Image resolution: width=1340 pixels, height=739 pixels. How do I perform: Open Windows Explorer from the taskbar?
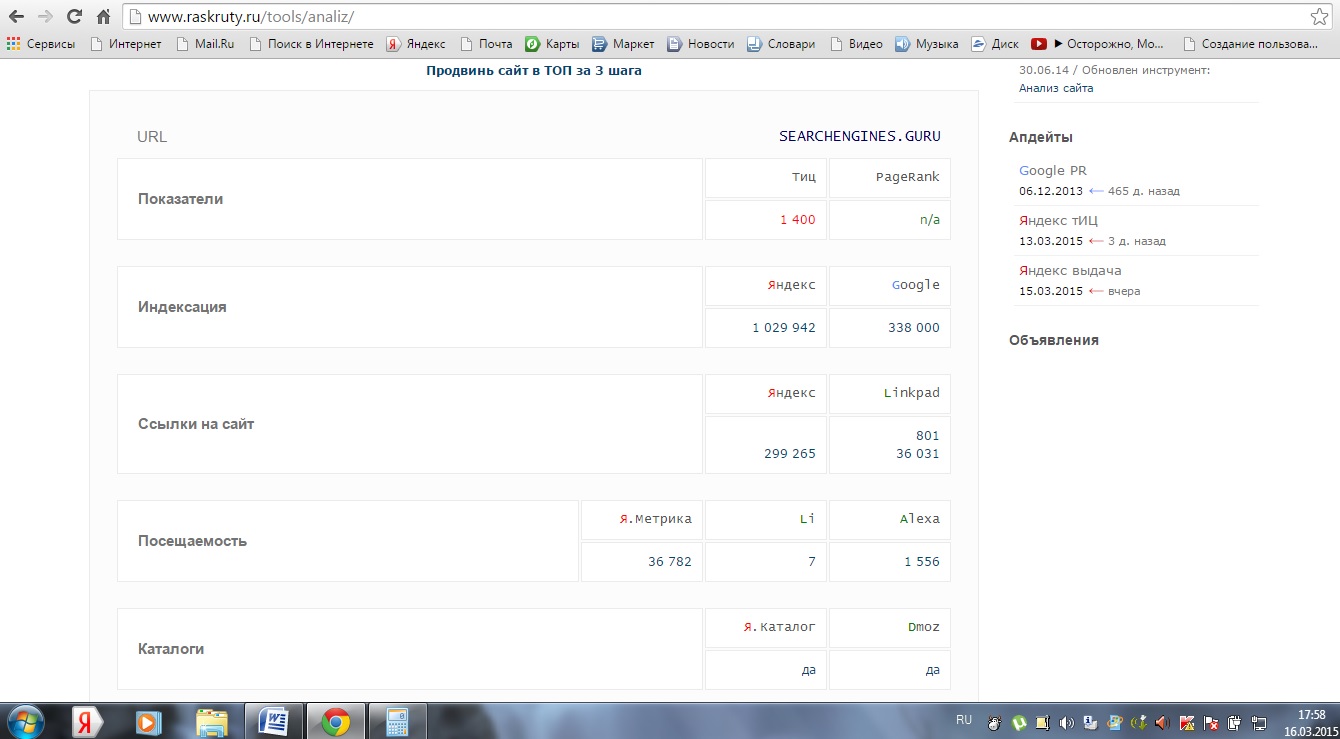coord(211,721)
